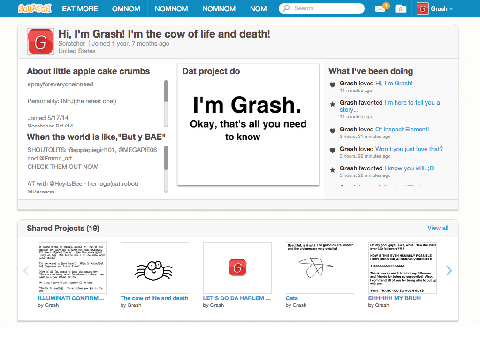This screenshot has width=480, height=360.
Task: Open the My Stuff folder icon
Action: point(400,9)
